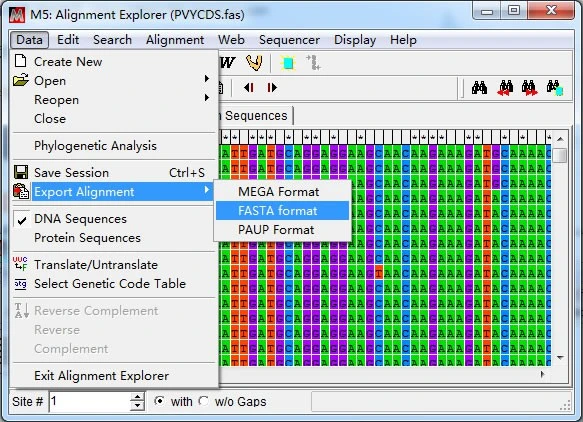
Task: Increase the Site number with up stepper
Action: pyautogui.click(x=137, y=397)
